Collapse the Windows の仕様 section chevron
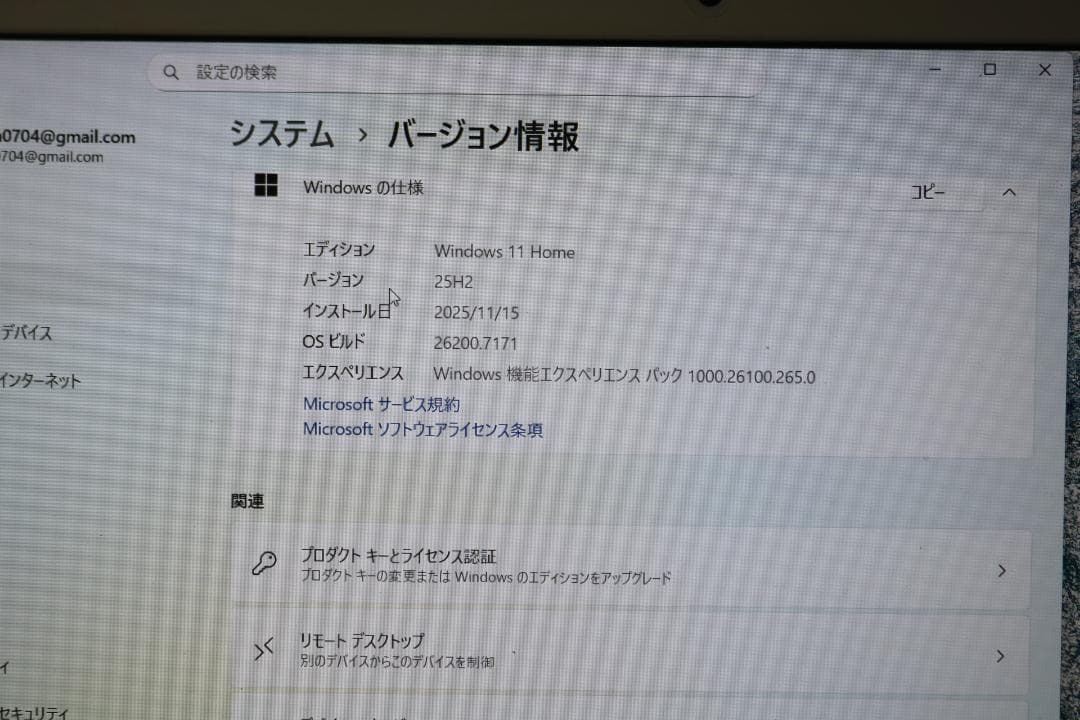The image size is (1080, 720). point(1009,191)
